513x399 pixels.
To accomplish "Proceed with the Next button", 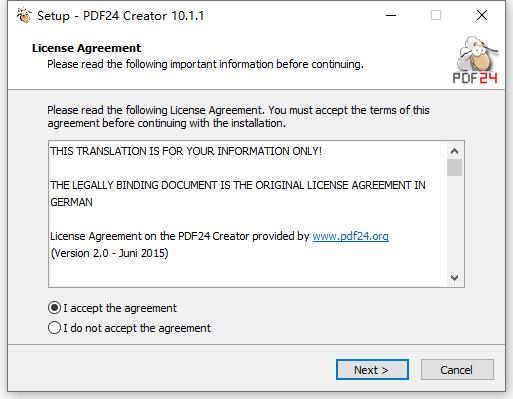I will (x=372, y=369).
